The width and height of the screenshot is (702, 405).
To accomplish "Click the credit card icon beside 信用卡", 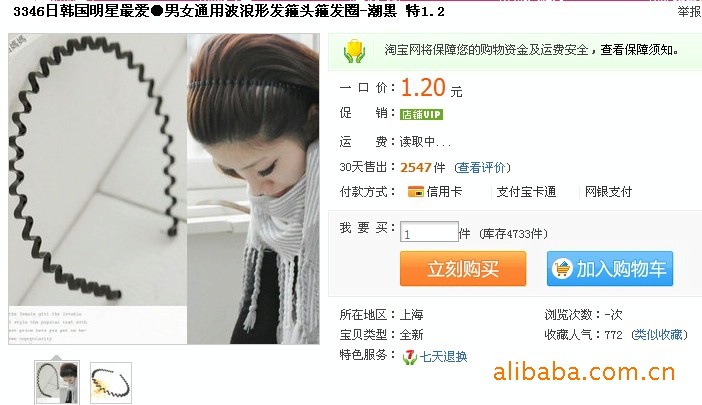I will click(415, 192).
